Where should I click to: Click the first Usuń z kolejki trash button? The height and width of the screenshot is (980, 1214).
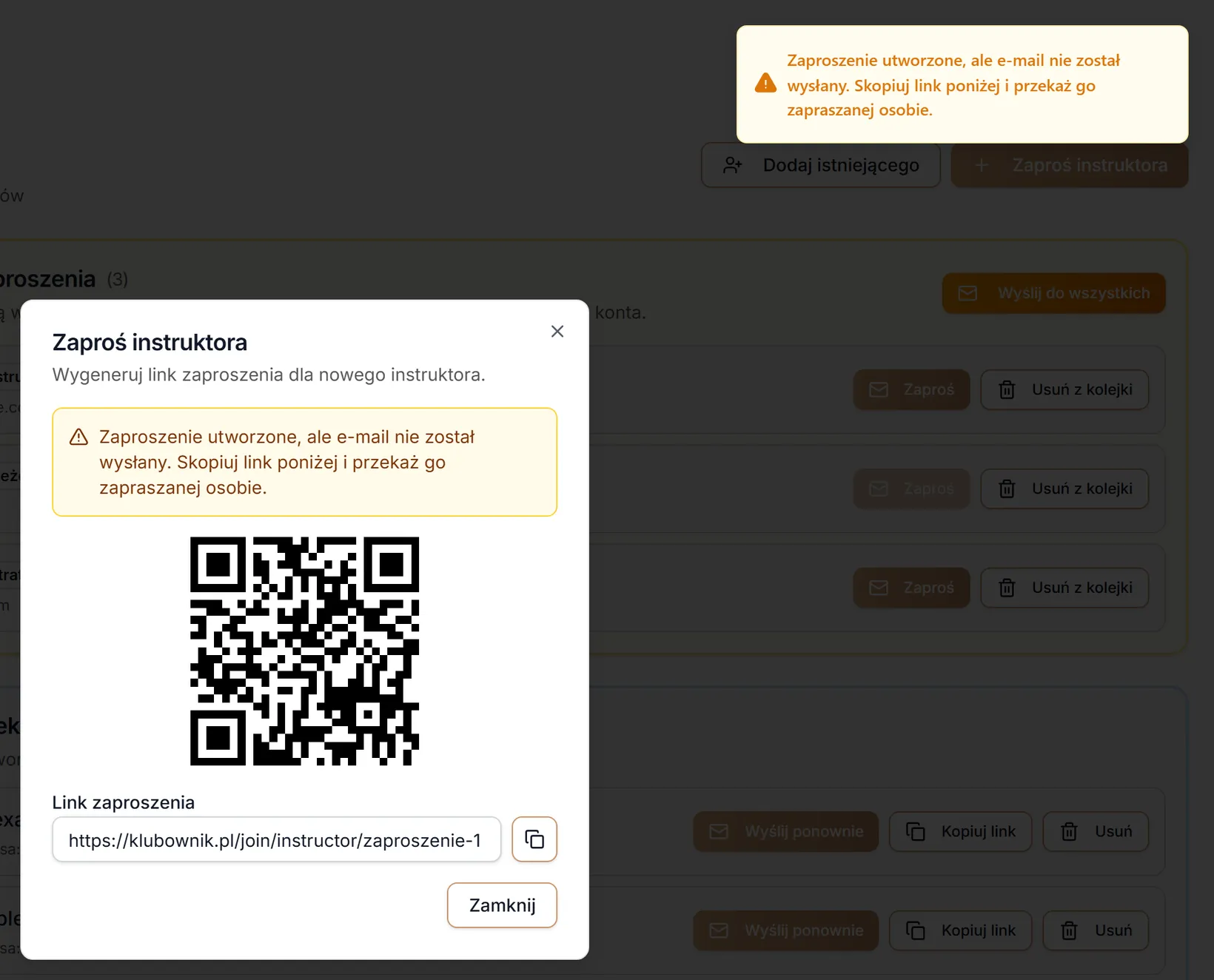pos(1064,389)
